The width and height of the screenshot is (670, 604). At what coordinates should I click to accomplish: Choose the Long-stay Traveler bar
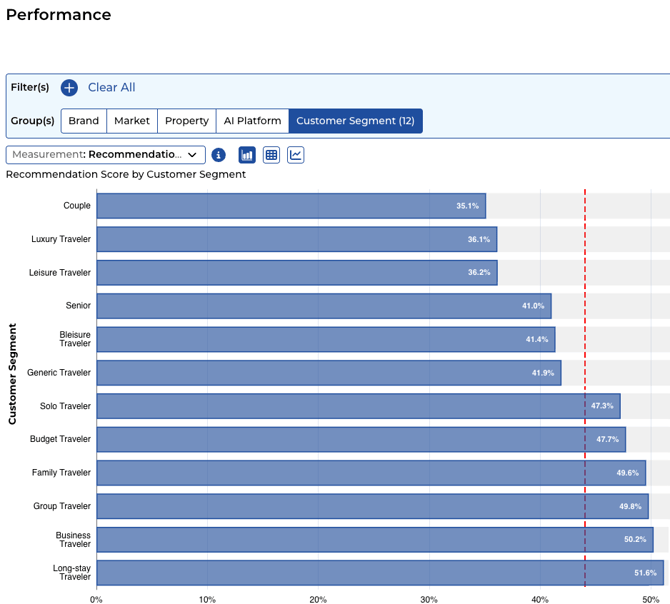(x=380, y=573)
